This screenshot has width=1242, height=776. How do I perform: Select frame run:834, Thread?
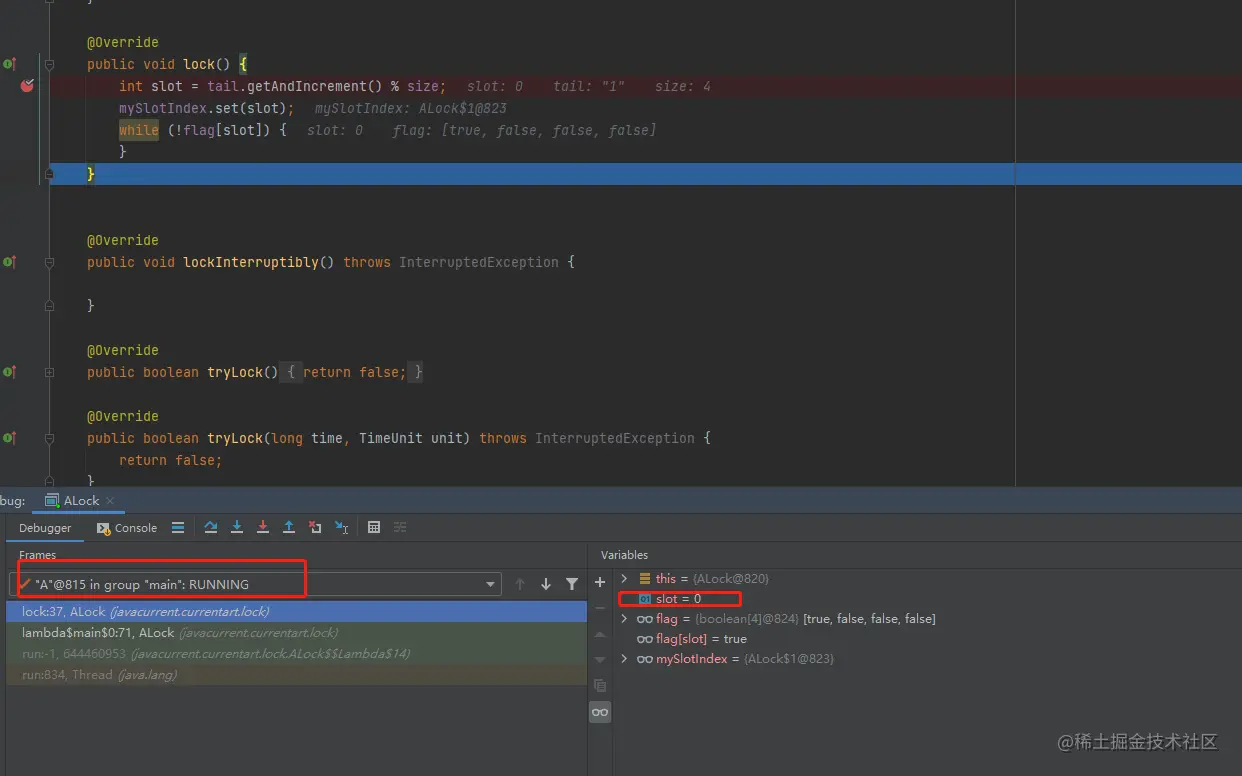[x=296, y=675]
